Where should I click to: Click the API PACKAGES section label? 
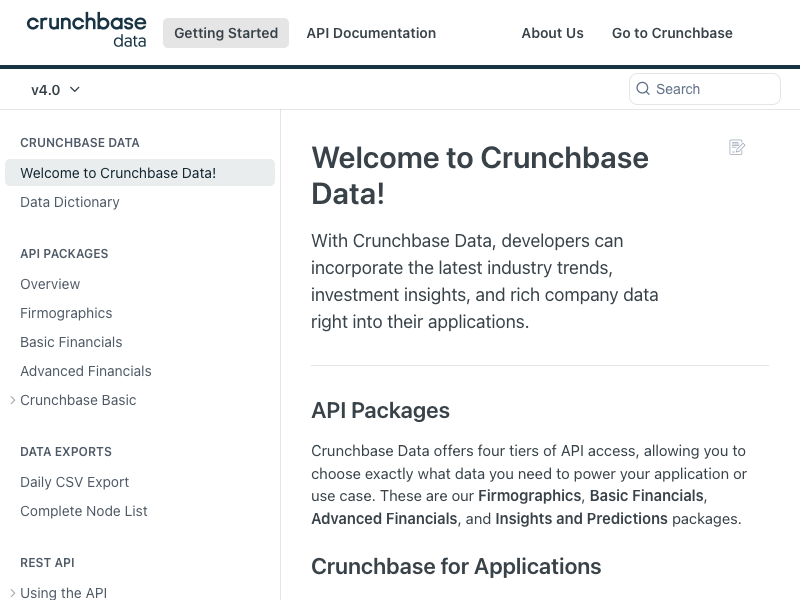click(64, 254)
